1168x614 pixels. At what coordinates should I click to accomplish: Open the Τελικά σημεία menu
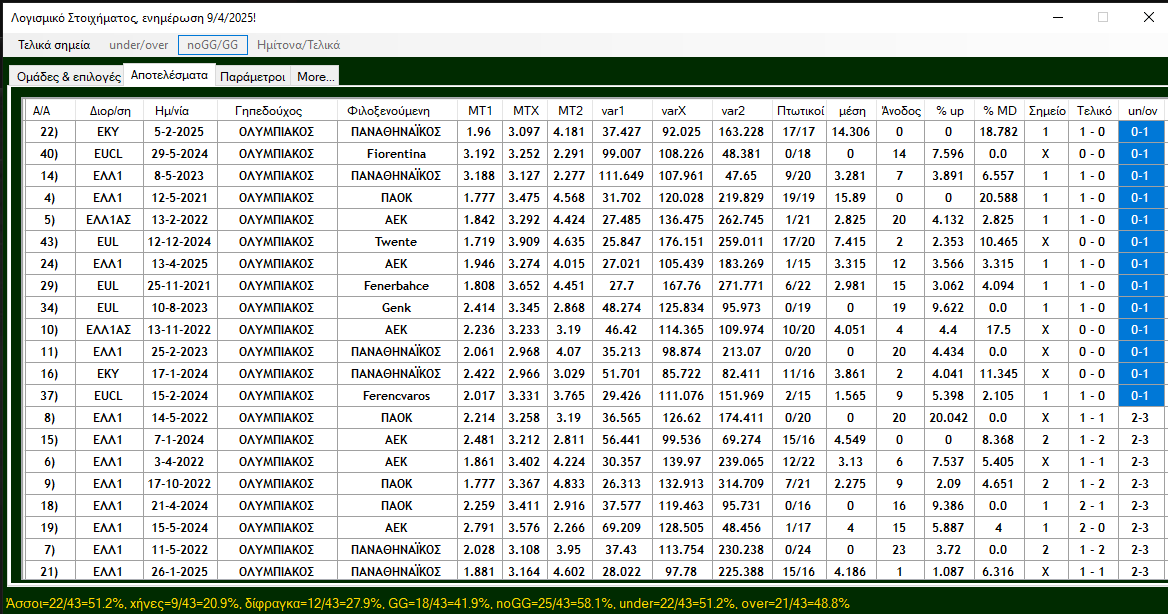click(x=54, y=45)
